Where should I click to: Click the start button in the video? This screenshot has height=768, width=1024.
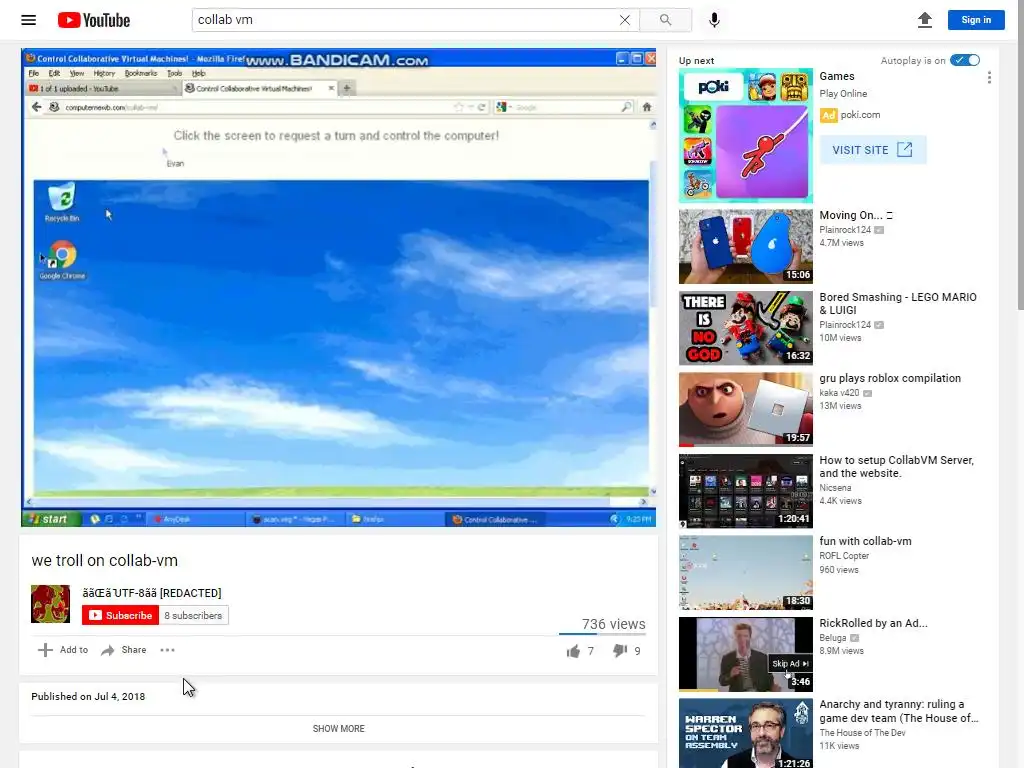[x=51, y=519]
